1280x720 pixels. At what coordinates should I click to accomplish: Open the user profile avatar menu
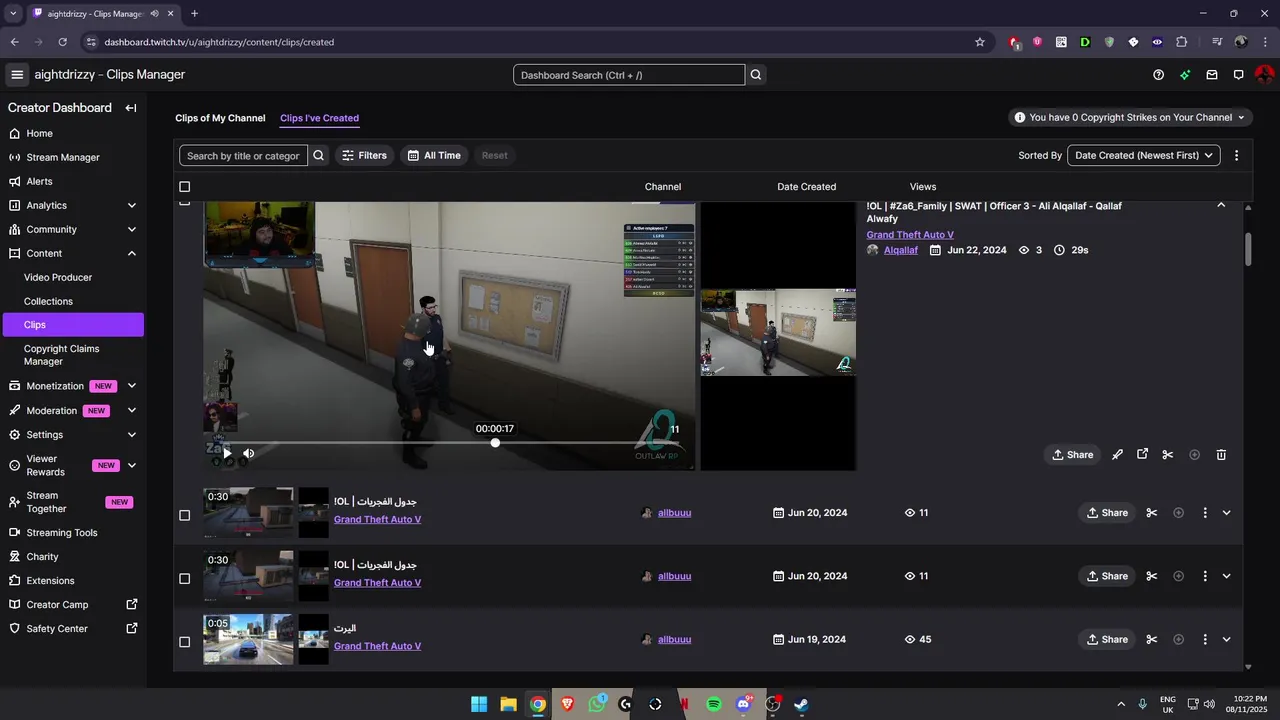(x=1264, y=75)
